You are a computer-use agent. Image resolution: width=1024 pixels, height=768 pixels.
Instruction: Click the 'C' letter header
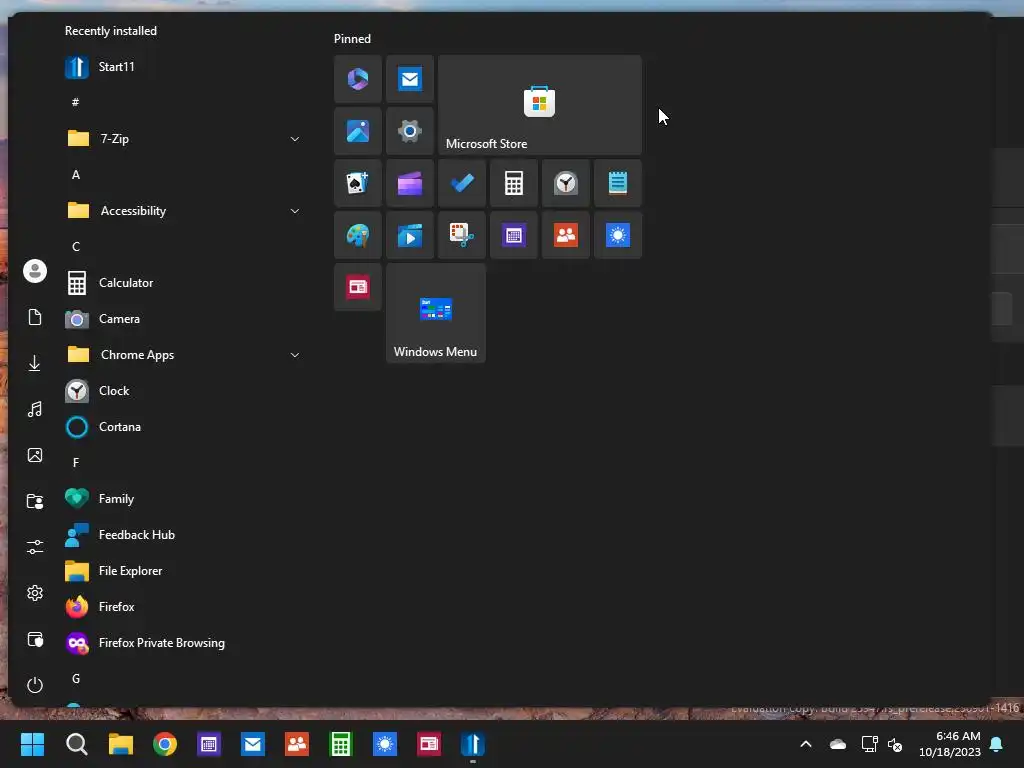tap(76, 247)
